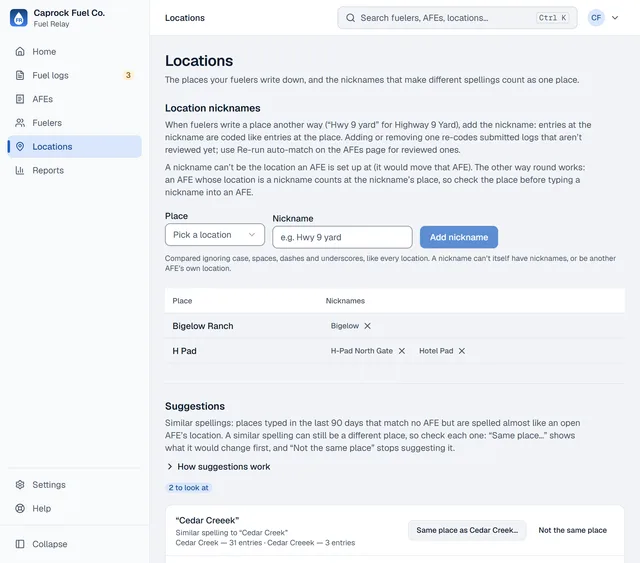Image resolution: width=640 pixels, height=563 pixels.
Task: Open Settings in sidebar
Action: click(x=74, y=485)
